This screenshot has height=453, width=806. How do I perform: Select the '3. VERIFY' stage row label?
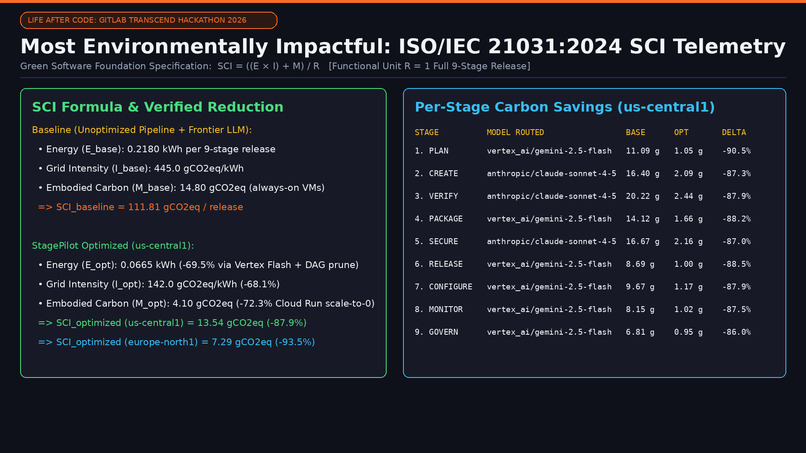436,196
